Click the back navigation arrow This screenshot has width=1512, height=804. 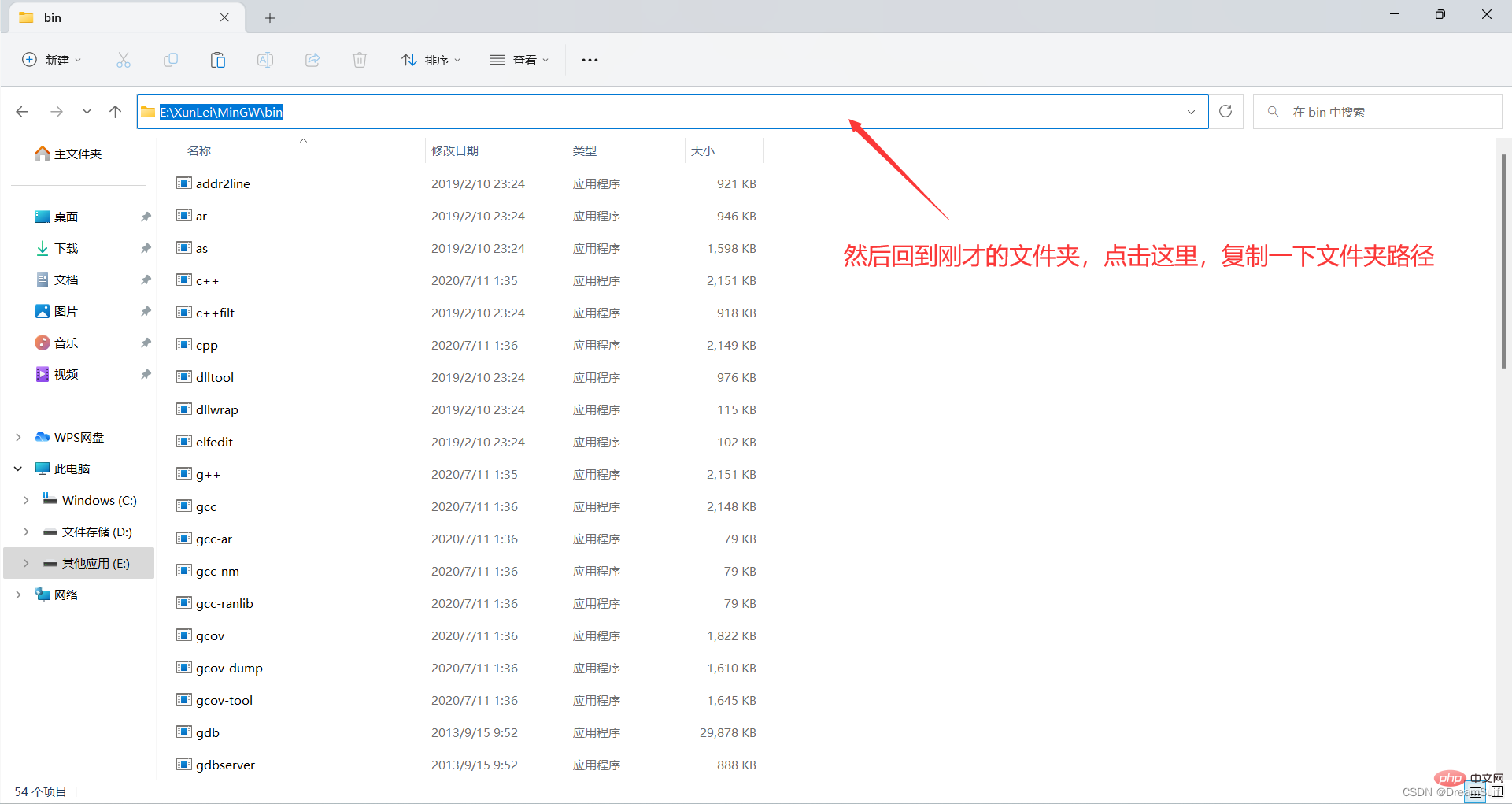point(22,111)
